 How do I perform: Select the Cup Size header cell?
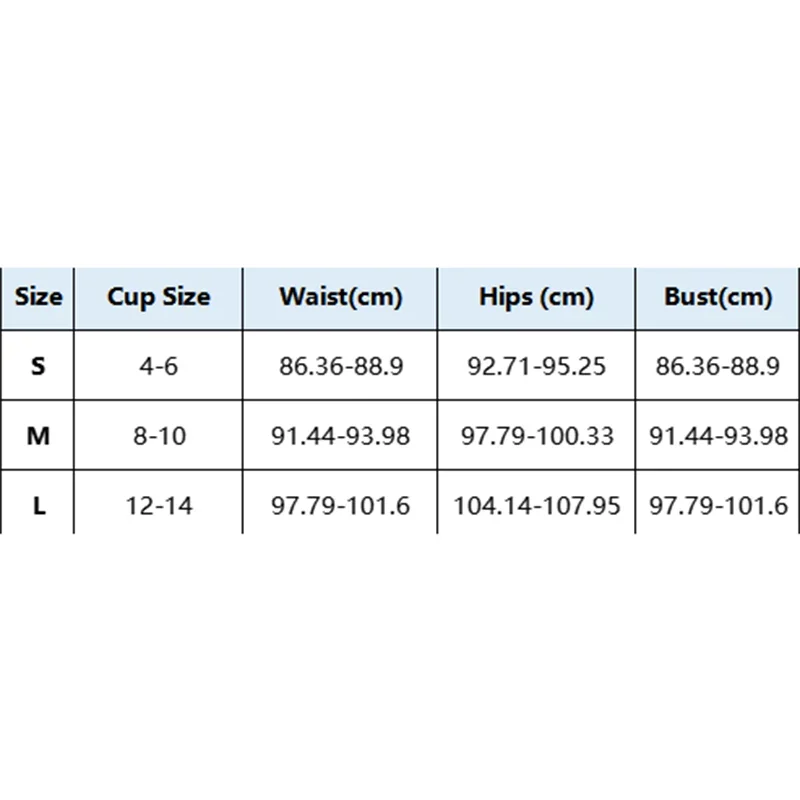coord(159,297)
